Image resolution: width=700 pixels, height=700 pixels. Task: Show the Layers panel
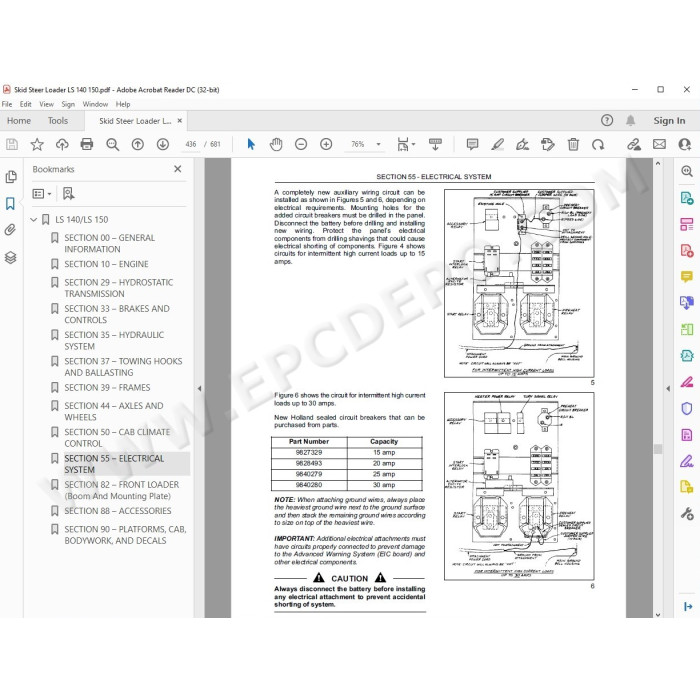(x=11, y=258)
